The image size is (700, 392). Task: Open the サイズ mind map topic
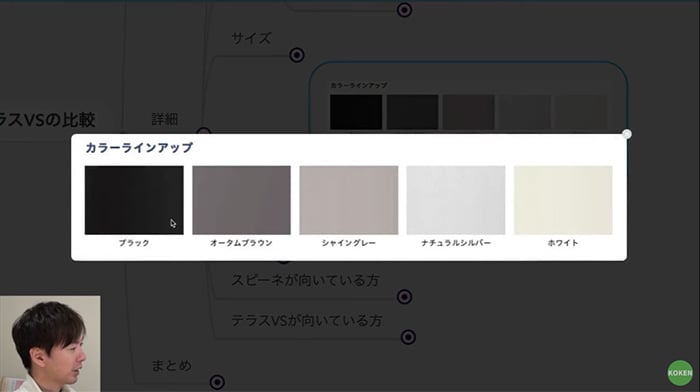pos(251,38)
